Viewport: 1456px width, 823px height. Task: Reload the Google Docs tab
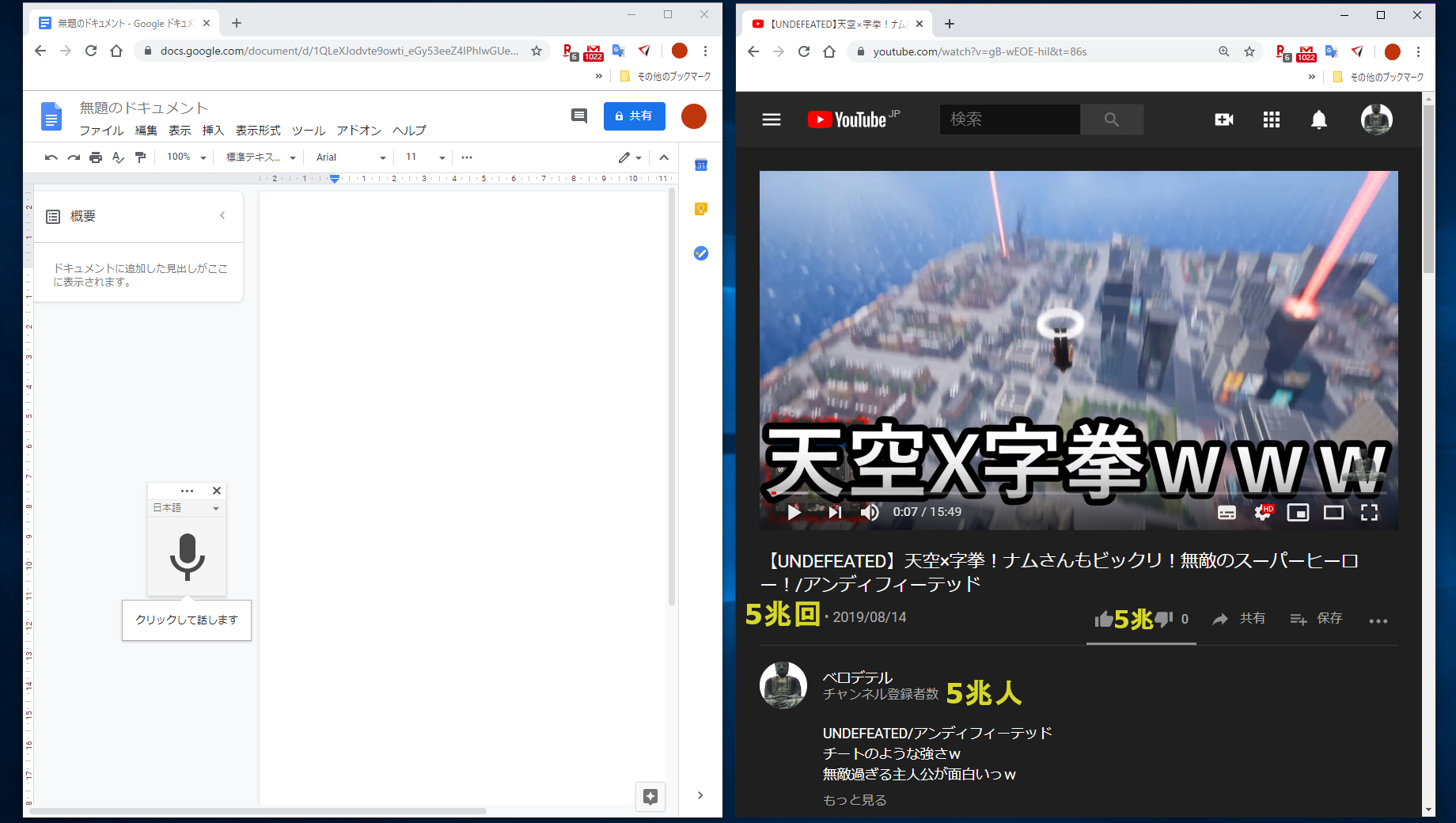point(91,51)
